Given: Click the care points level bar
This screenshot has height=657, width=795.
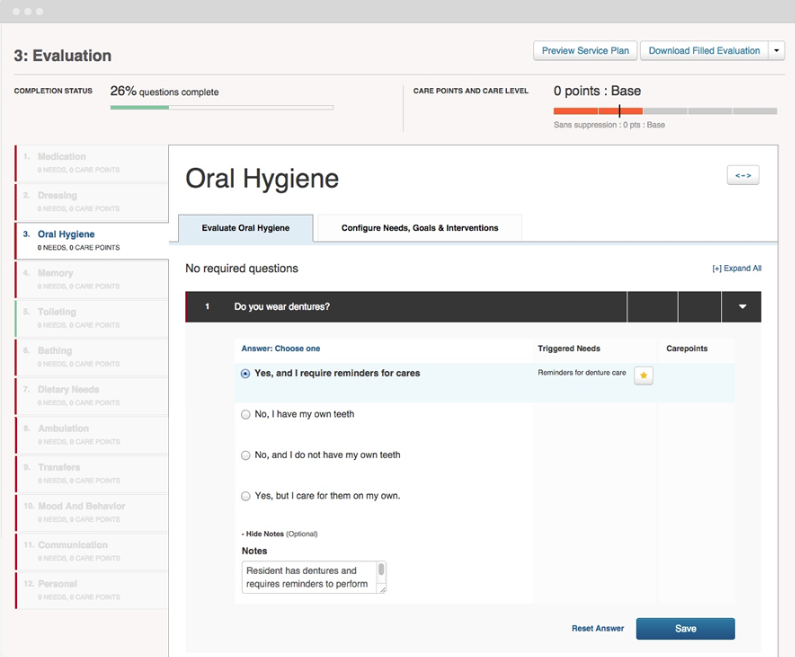Looking at the screenshot, I should [665, 111].
